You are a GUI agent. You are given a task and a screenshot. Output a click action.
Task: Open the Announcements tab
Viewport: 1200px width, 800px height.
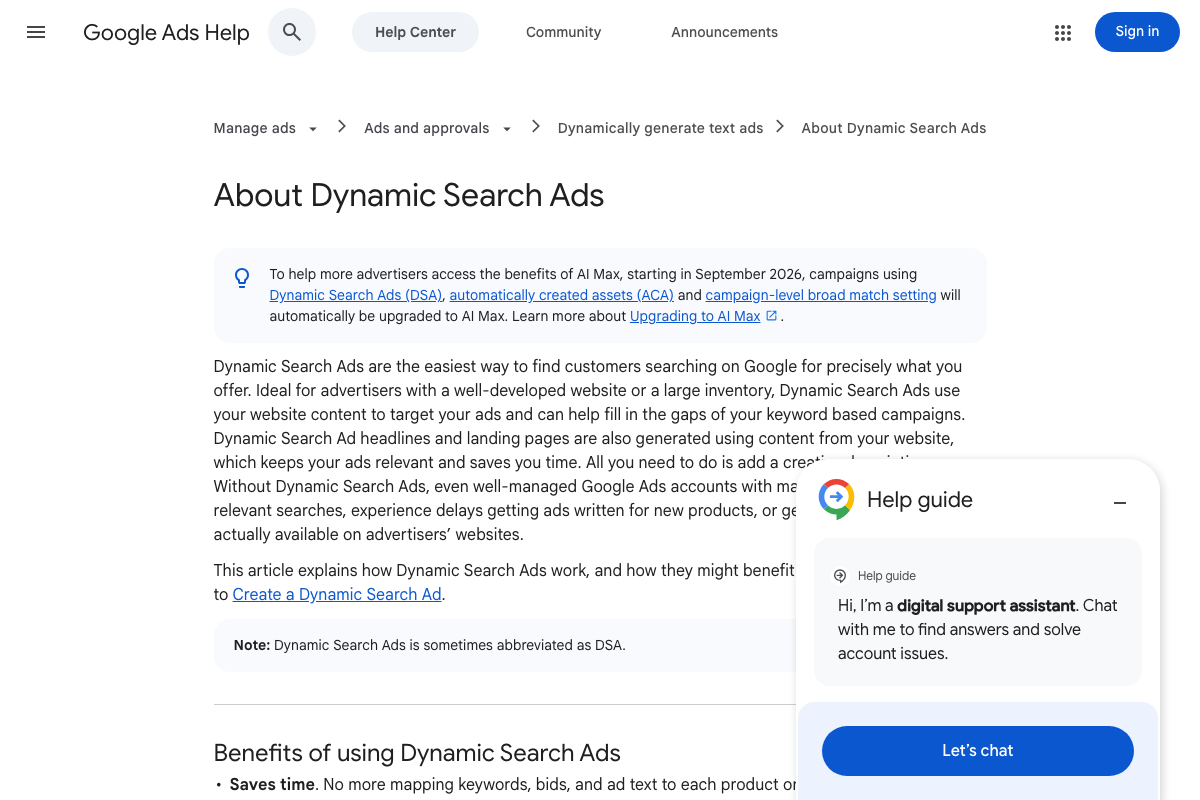(725, 32)
